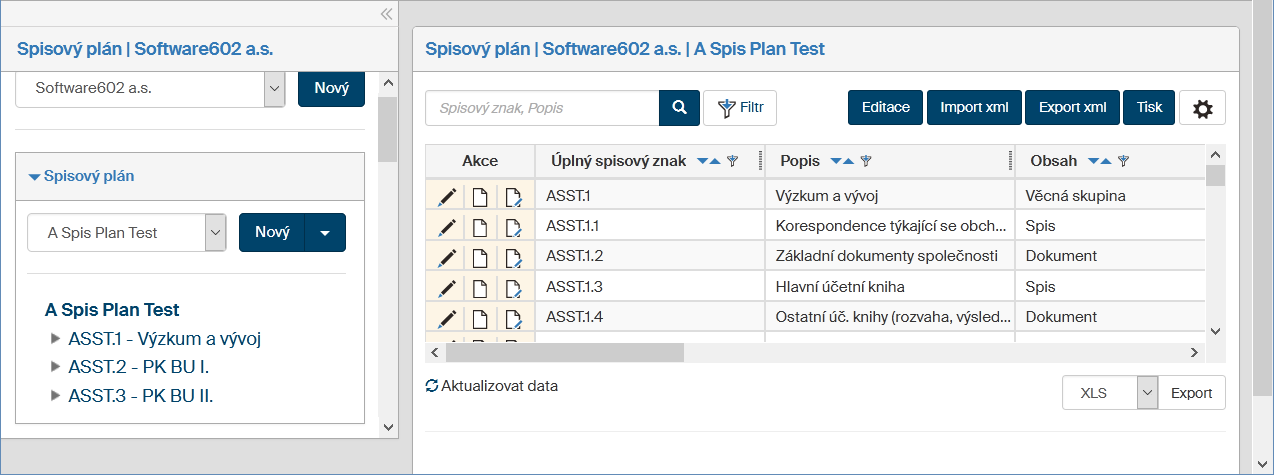Click the table's horizontal scrollbar thumb
This screenshot has width=1274, height=475.
click(x=564, y=352)
